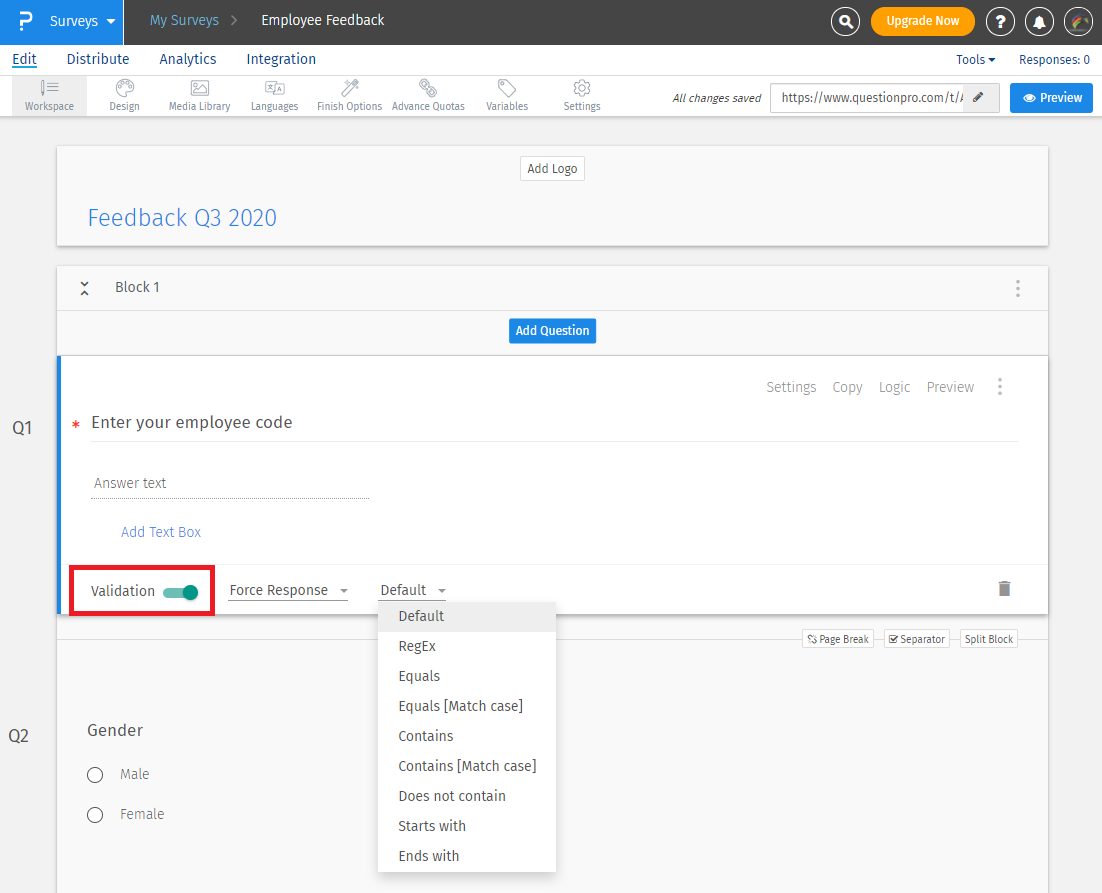This screenshot has height=893, width=1102.
Task: Click the Answer text input field
Action: pos(229,483)
